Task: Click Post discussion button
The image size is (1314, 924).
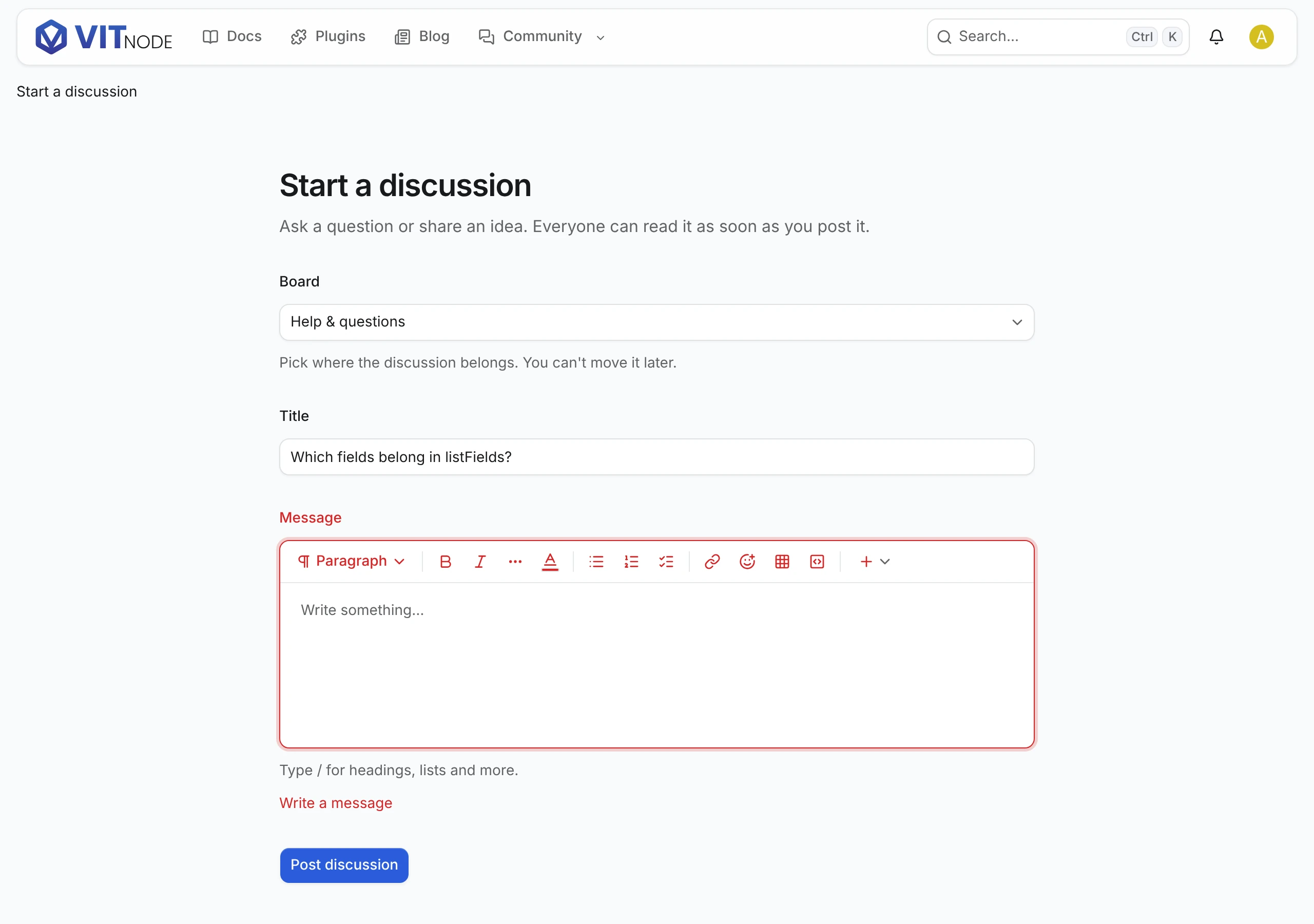Action: tap(344, 865)
